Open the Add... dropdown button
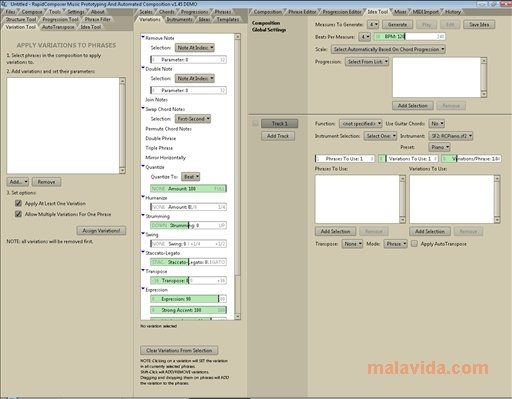Image resolution: width=512 pixels, height=399 pixels. pos(18,182)
